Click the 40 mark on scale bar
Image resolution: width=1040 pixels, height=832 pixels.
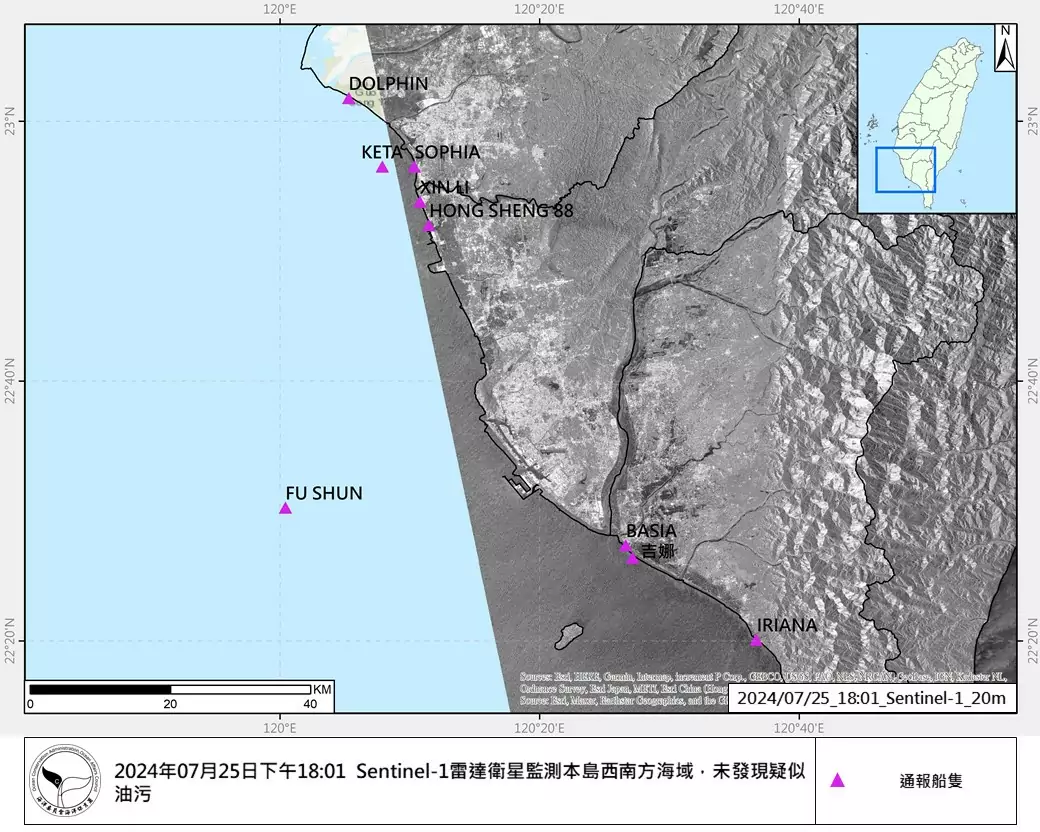[x=310, y=704]
